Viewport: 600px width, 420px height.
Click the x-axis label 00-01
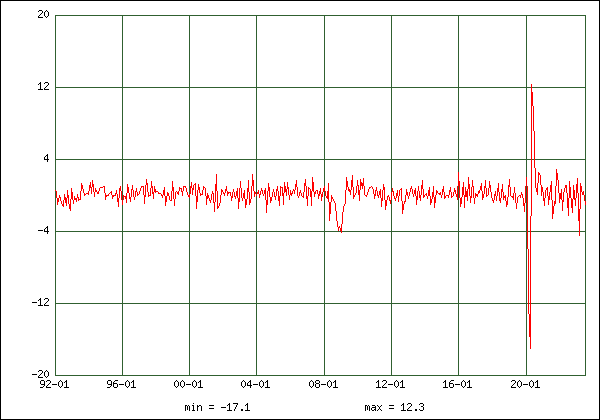[x=188, y=384]
